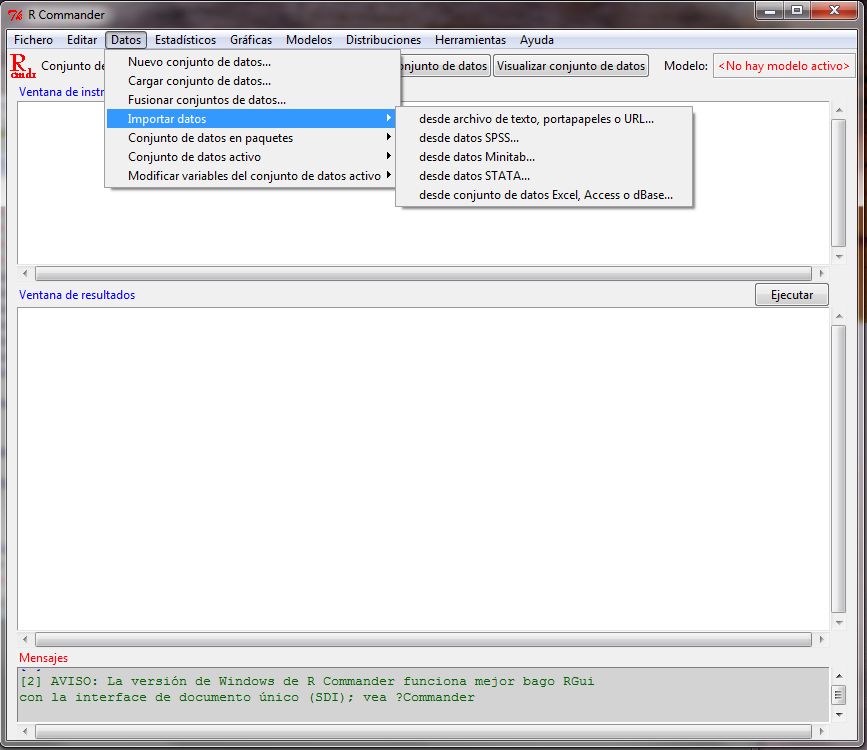Image resolution: width=867 pixels, height=750 pixels.
Task: Choose Cargar conjunto de datos...
Action: pyautogui.click(x=252, y=81)
